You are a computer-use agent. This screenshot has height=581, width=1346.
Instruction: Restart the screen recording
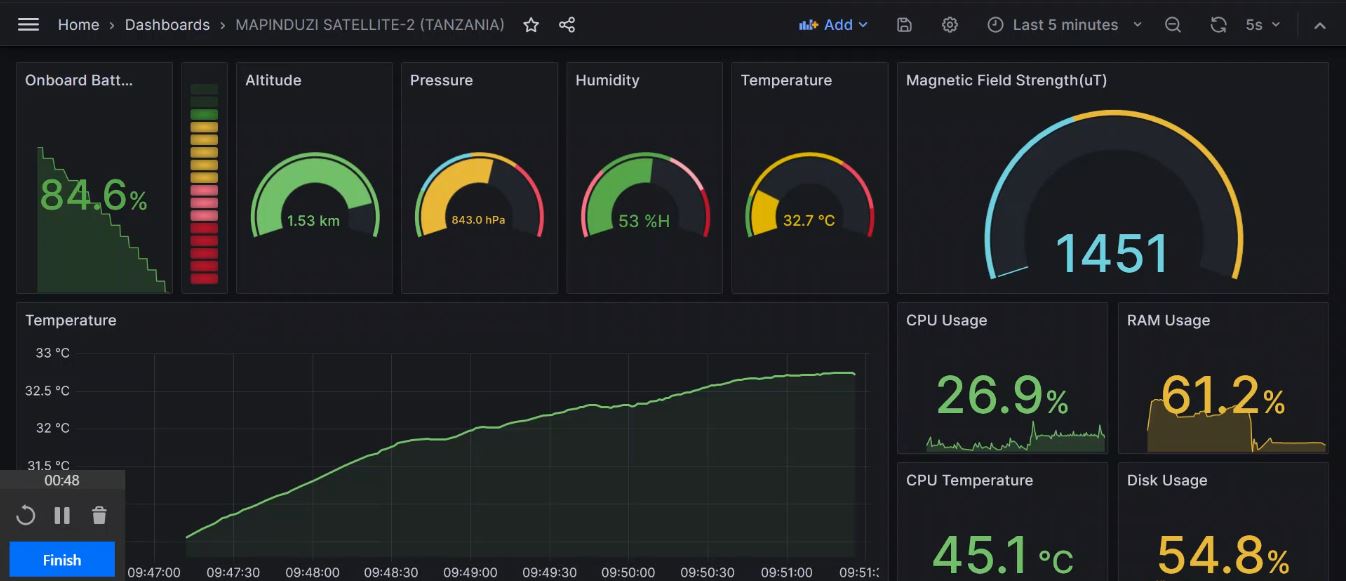26,516
